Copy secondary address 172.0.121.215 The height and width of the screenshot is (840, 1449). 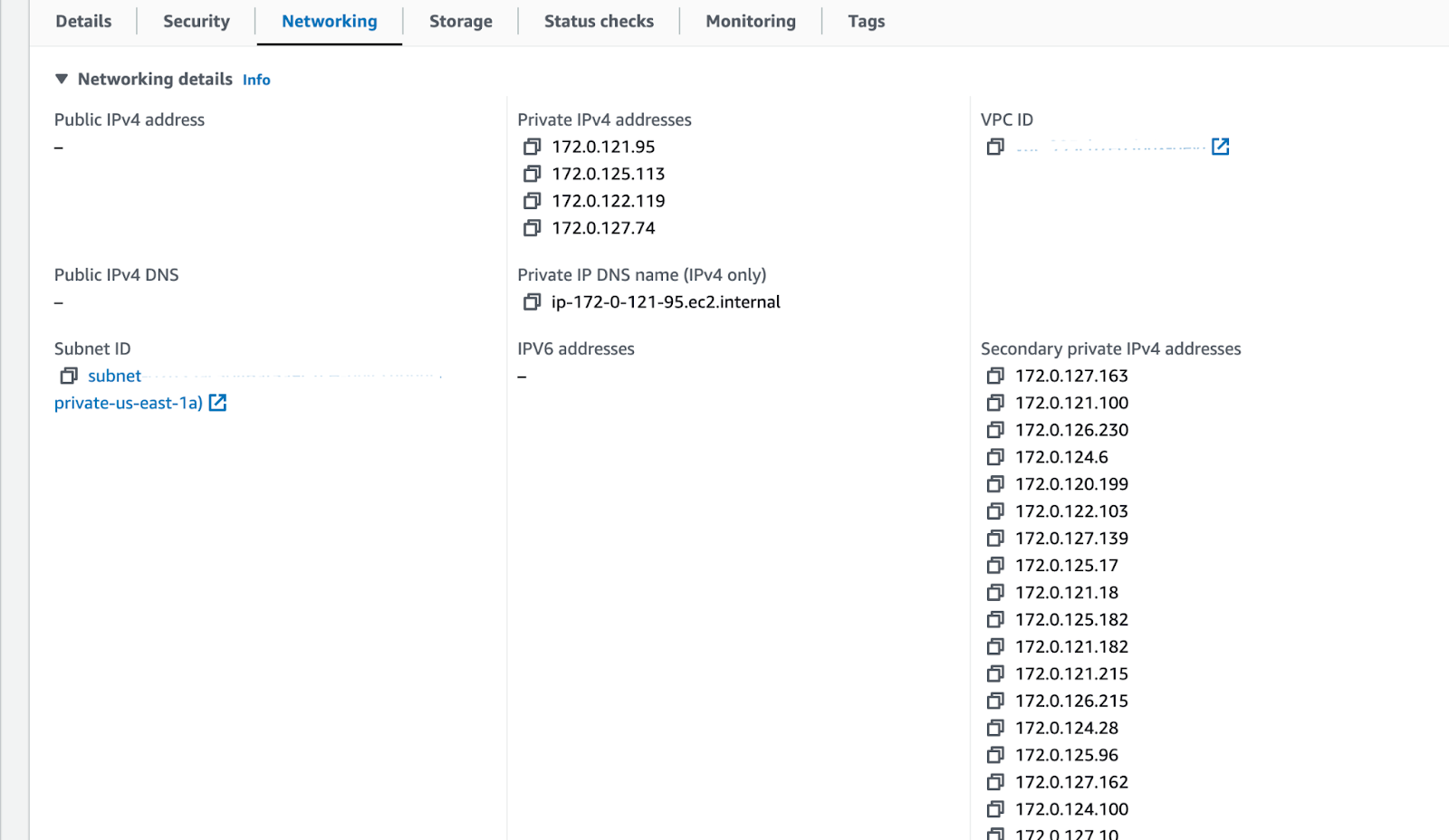click(x=995, y=674)
